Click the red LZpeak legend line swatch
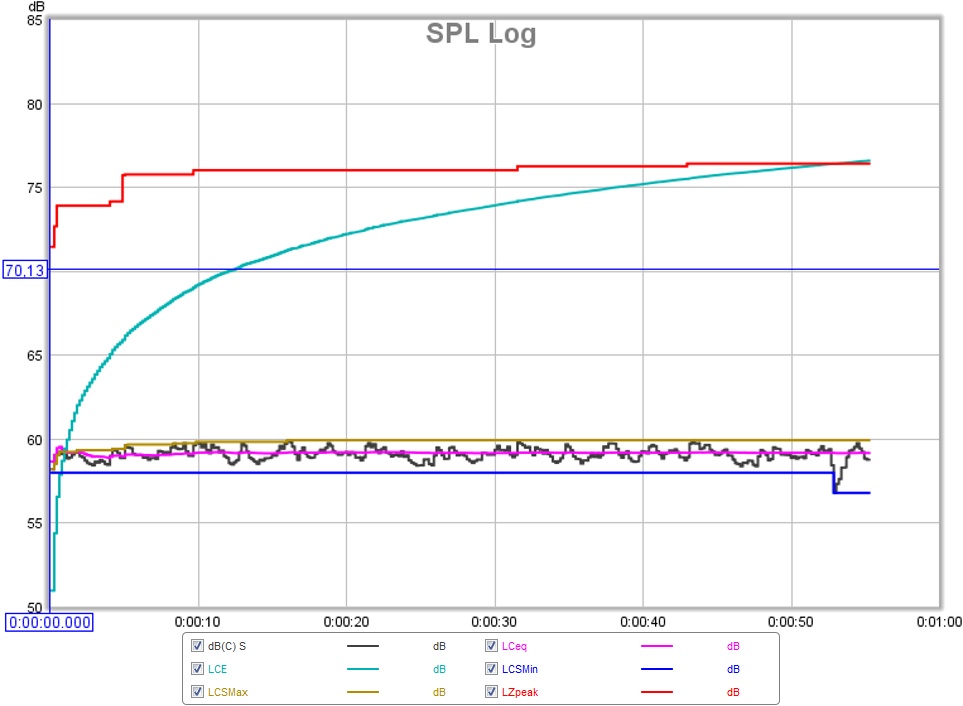This screenshot has height=706, width=963. [657, 692]
